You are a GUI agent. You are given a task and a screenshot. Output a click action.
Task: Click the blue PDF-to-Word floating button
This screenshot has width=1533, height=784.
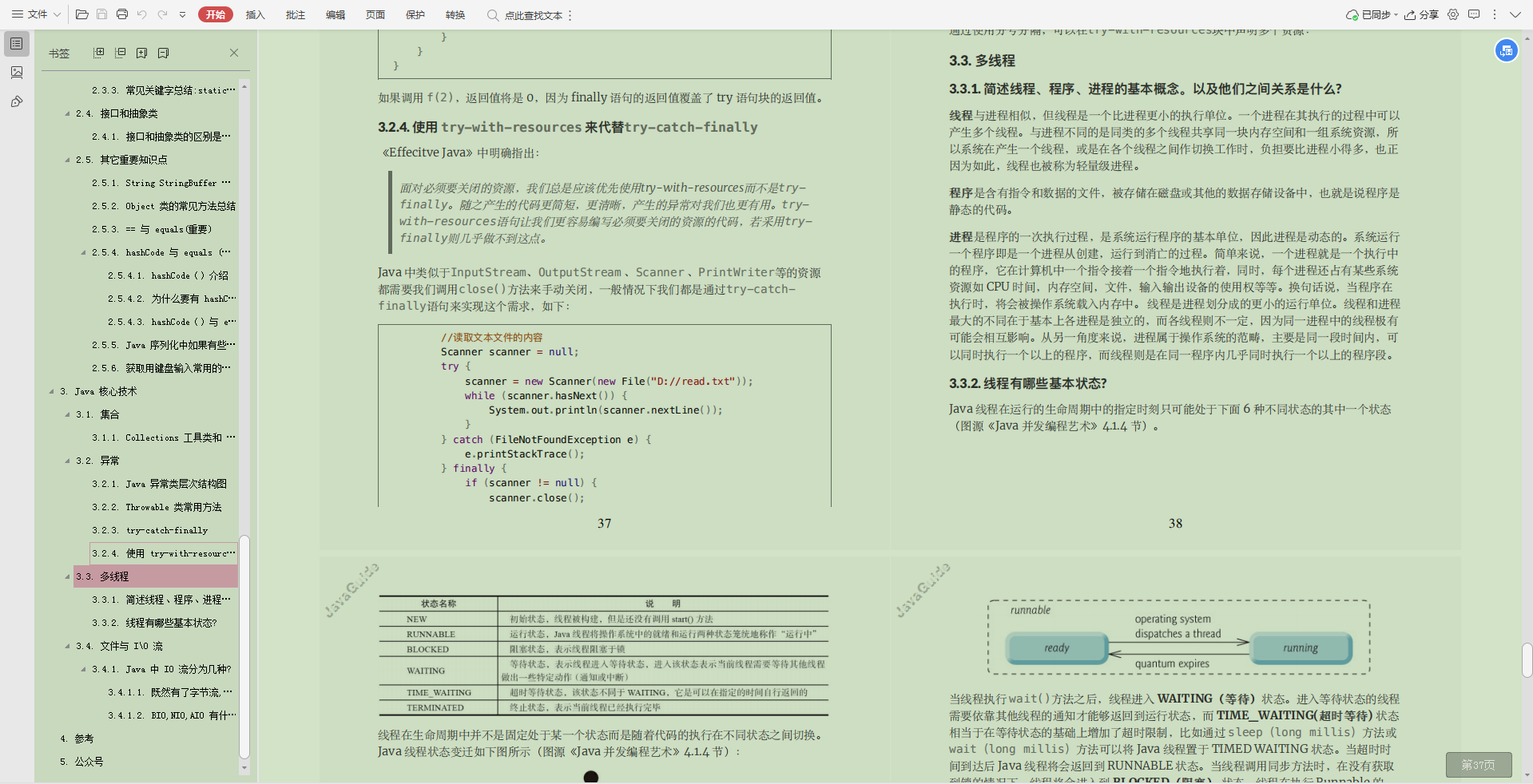point(1506,50)
